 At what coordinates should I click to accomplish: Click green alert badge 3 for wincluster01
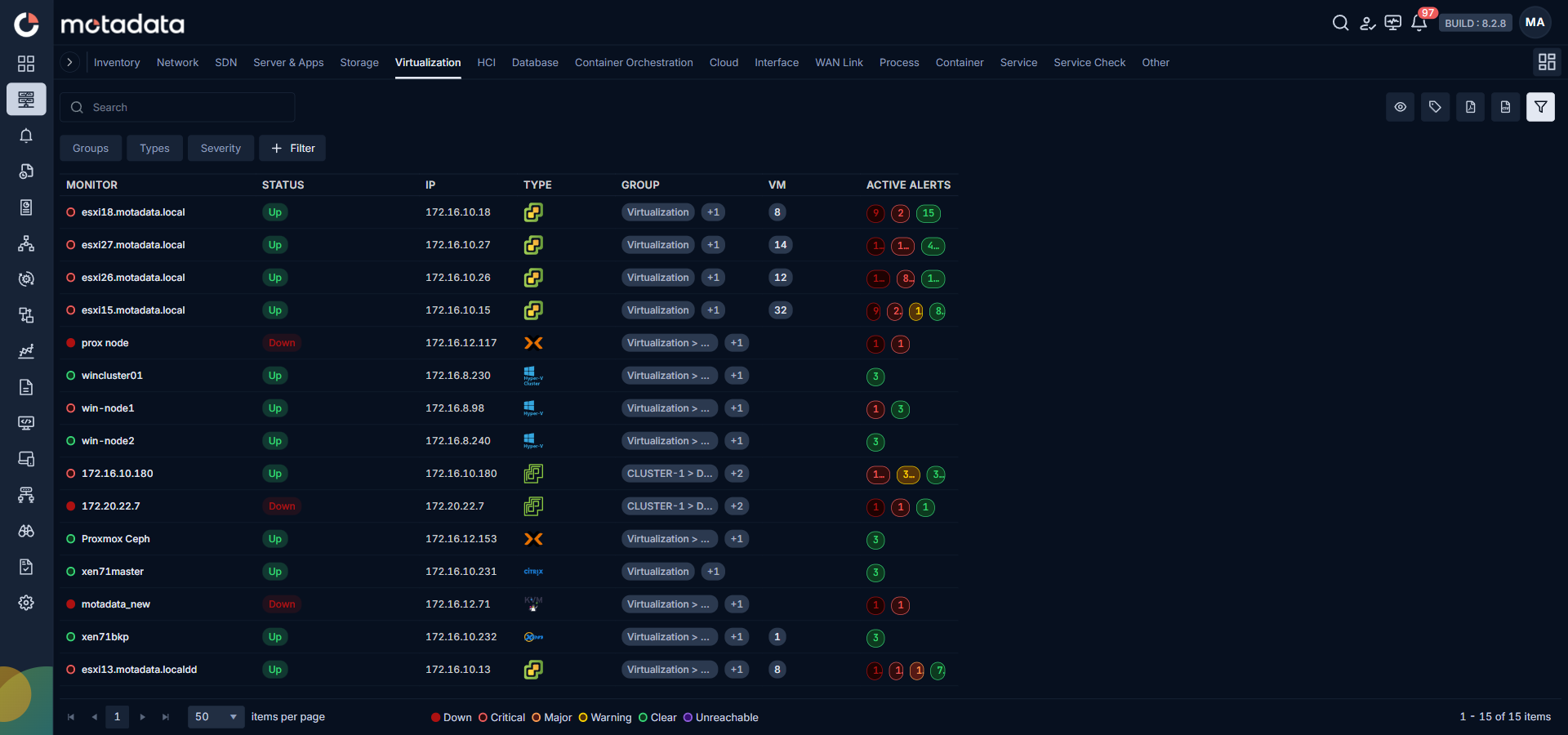click(x=875, y=376)
